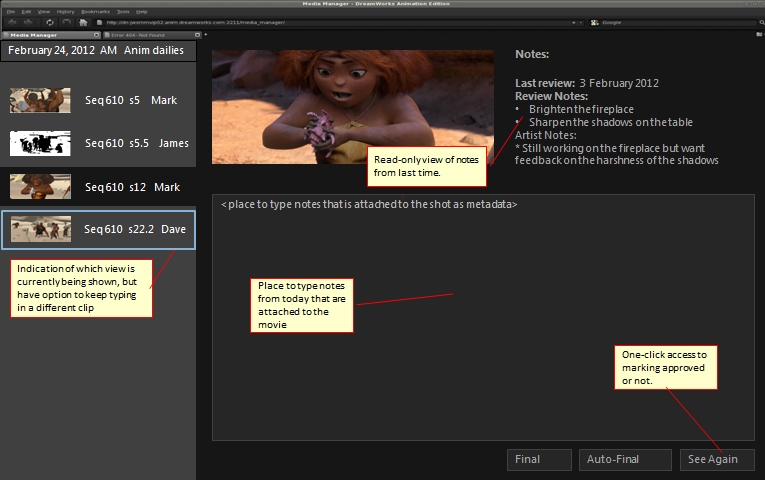This screenshot has height=480, width=765.
Task: Switch to Error 404 Not Found tab
Action: coord(152,35)
